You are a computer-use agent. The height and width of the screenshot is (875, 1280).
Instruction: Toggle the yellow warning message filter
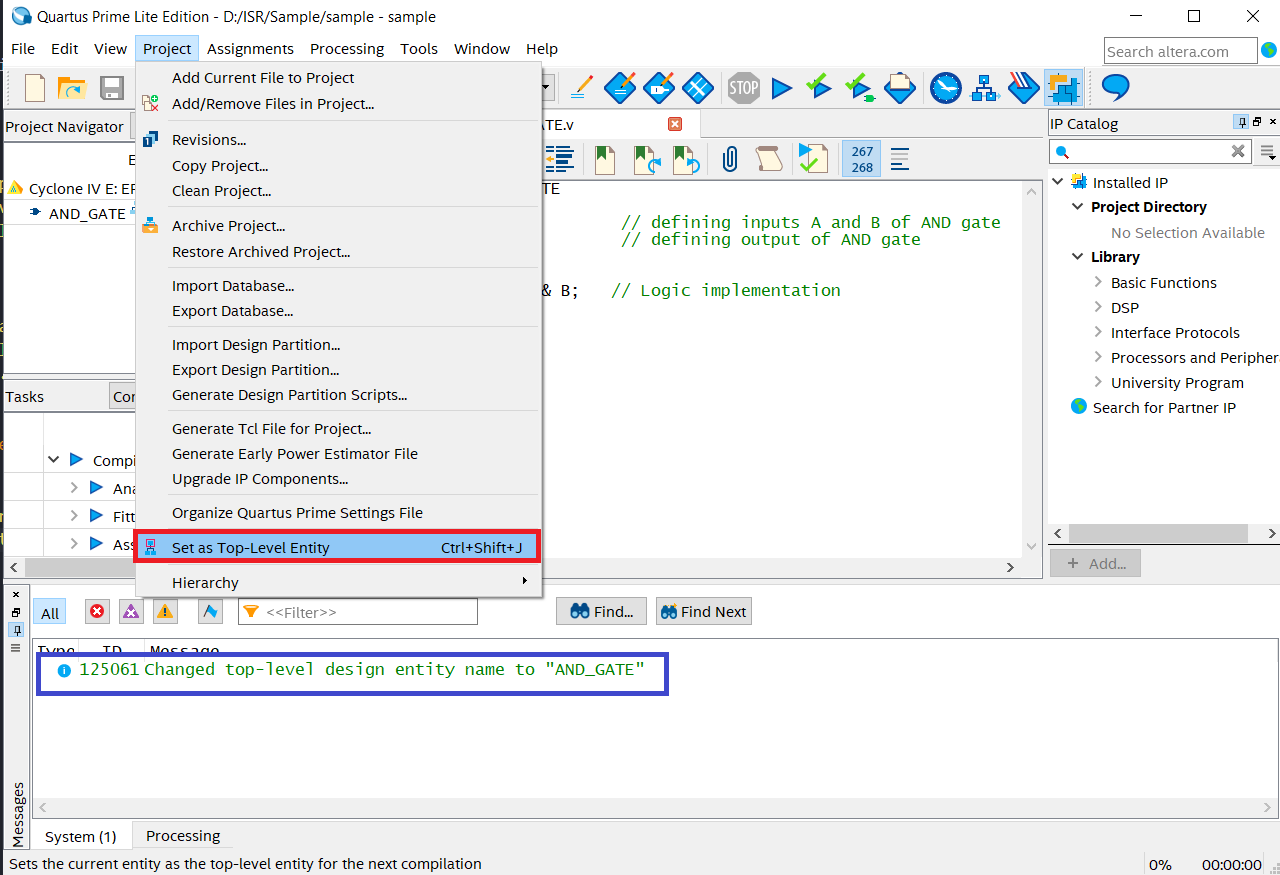pyautogui.click(x=165, y=611)
